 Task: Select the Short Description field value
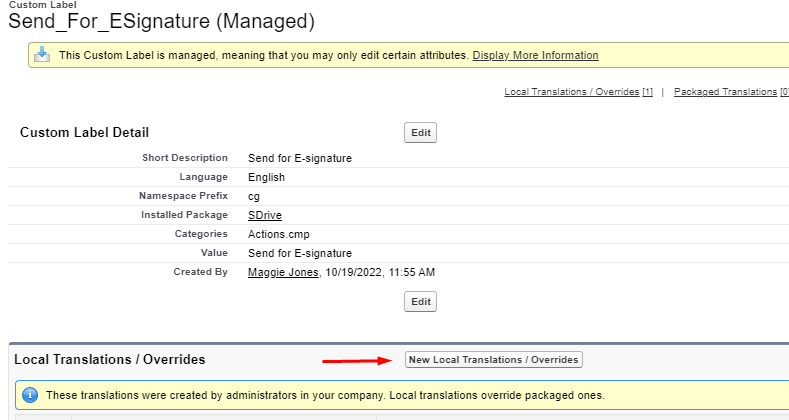pyautogui.click(x=299, y=158)
